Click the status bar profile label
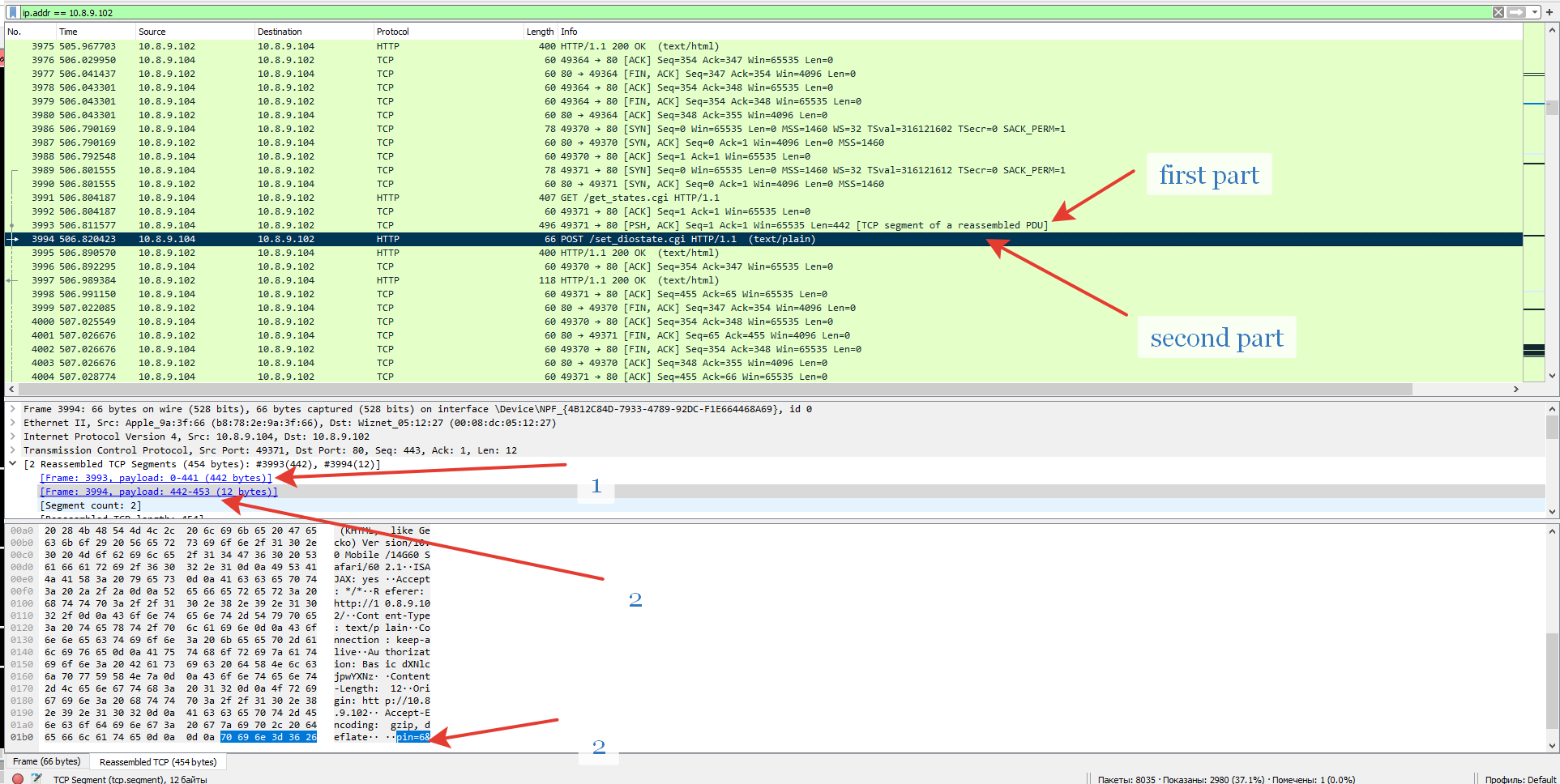The width and height of the screenshot is (1560, 784). click(1520, 779)
